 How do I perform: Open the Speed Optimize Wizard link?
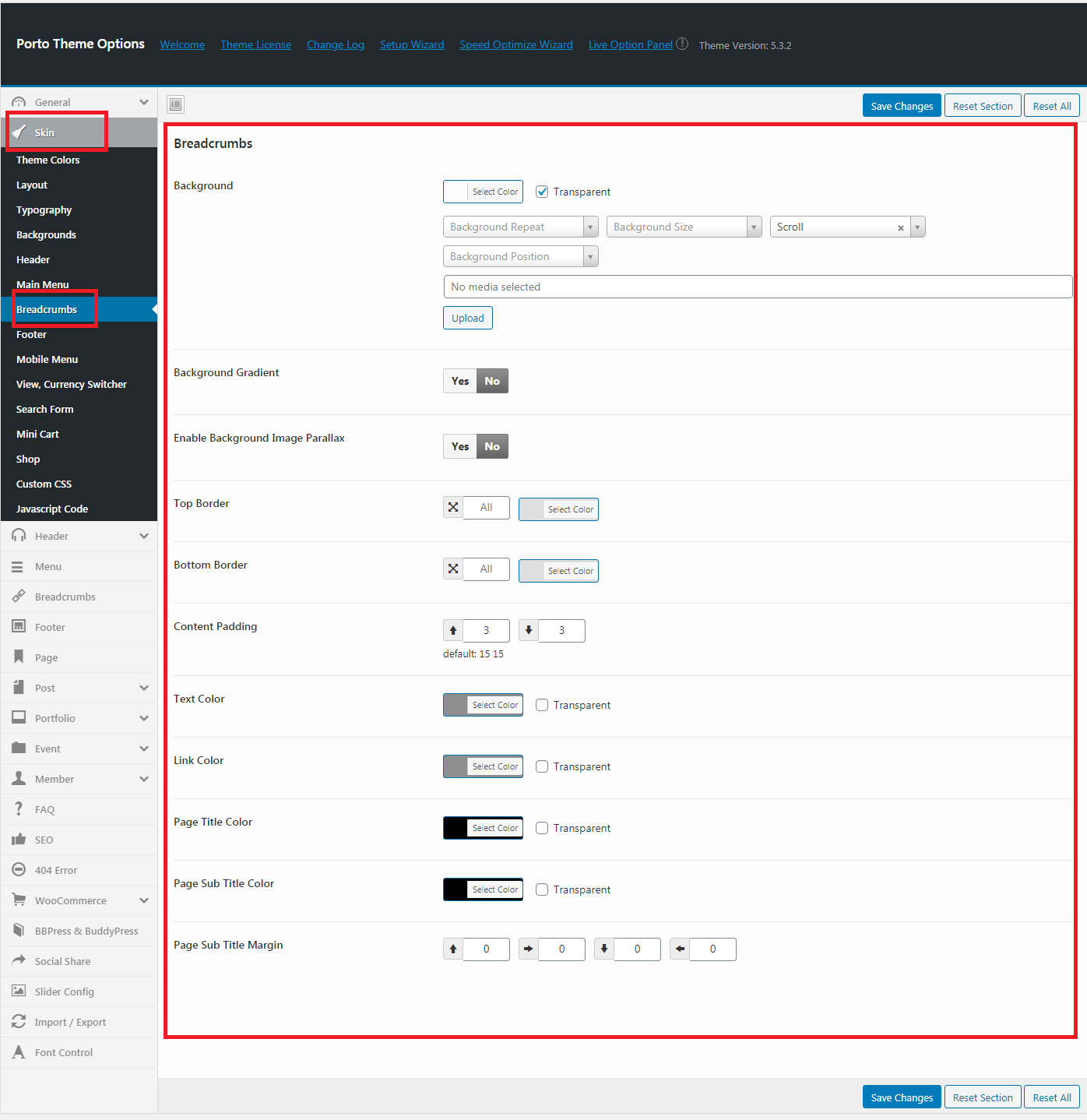pos(516,44)
